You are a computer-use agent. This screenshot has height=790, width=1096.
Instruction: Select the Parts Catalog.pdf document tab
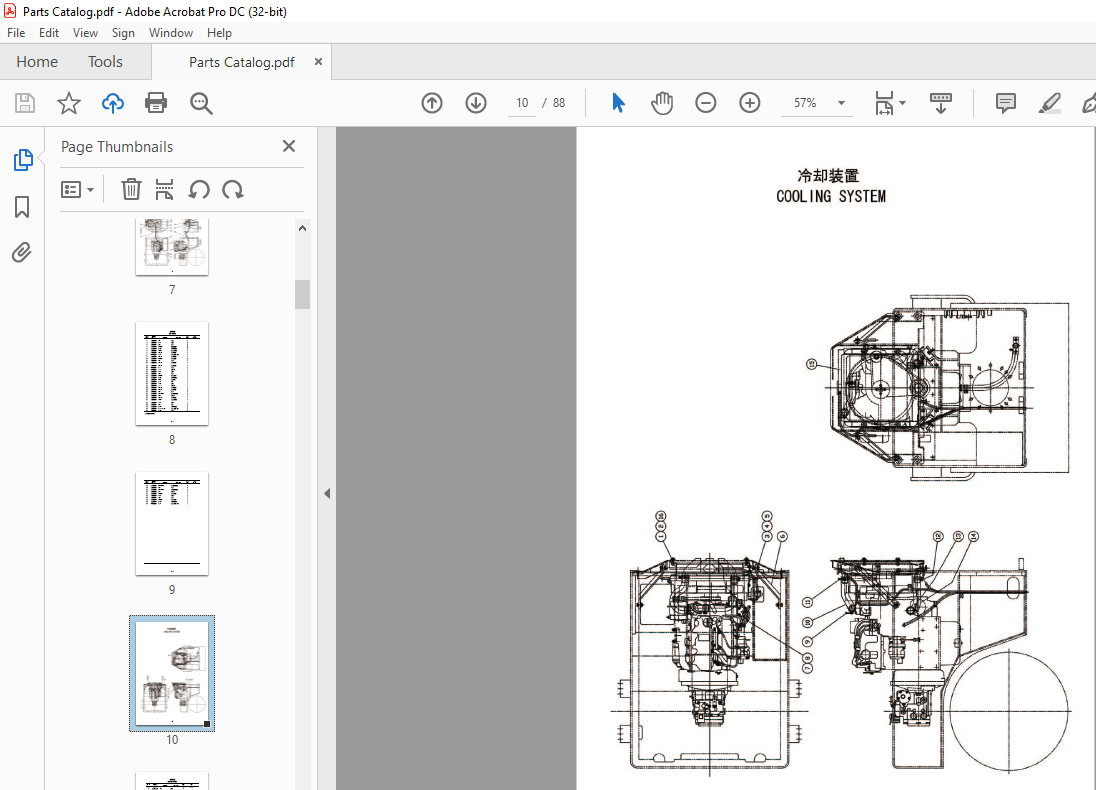point(241,62)
